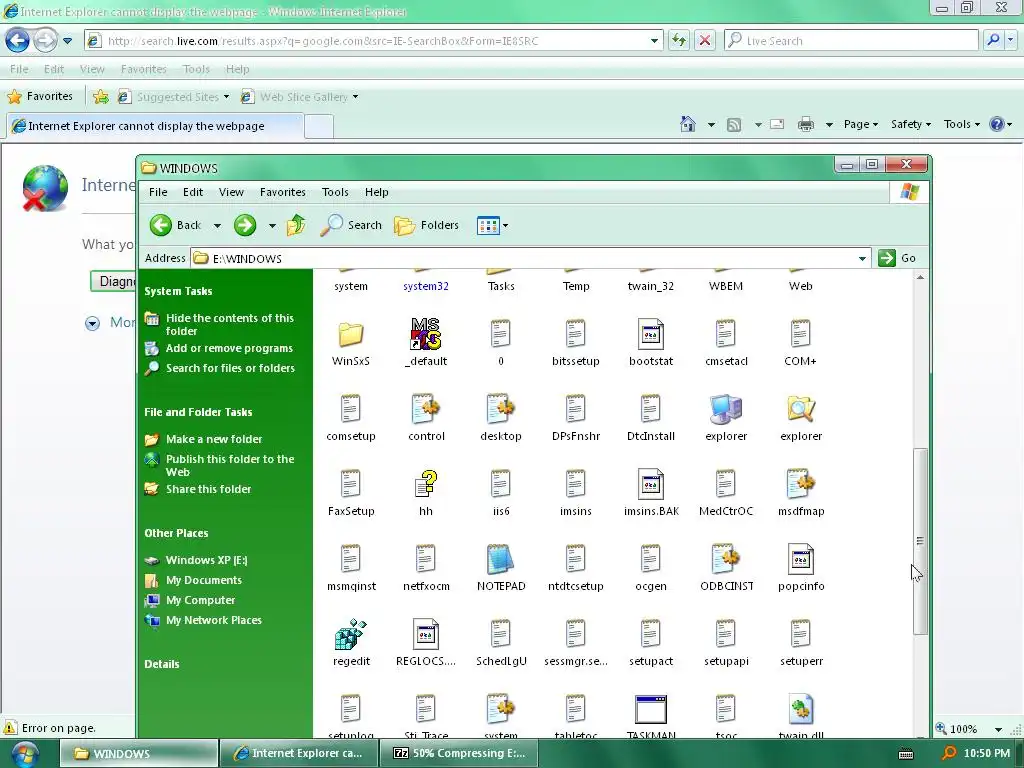Switch to Internet Explorer taskbar button
Screen dimensions: 1024x768
pyautogui.click(x=298, y=754)
